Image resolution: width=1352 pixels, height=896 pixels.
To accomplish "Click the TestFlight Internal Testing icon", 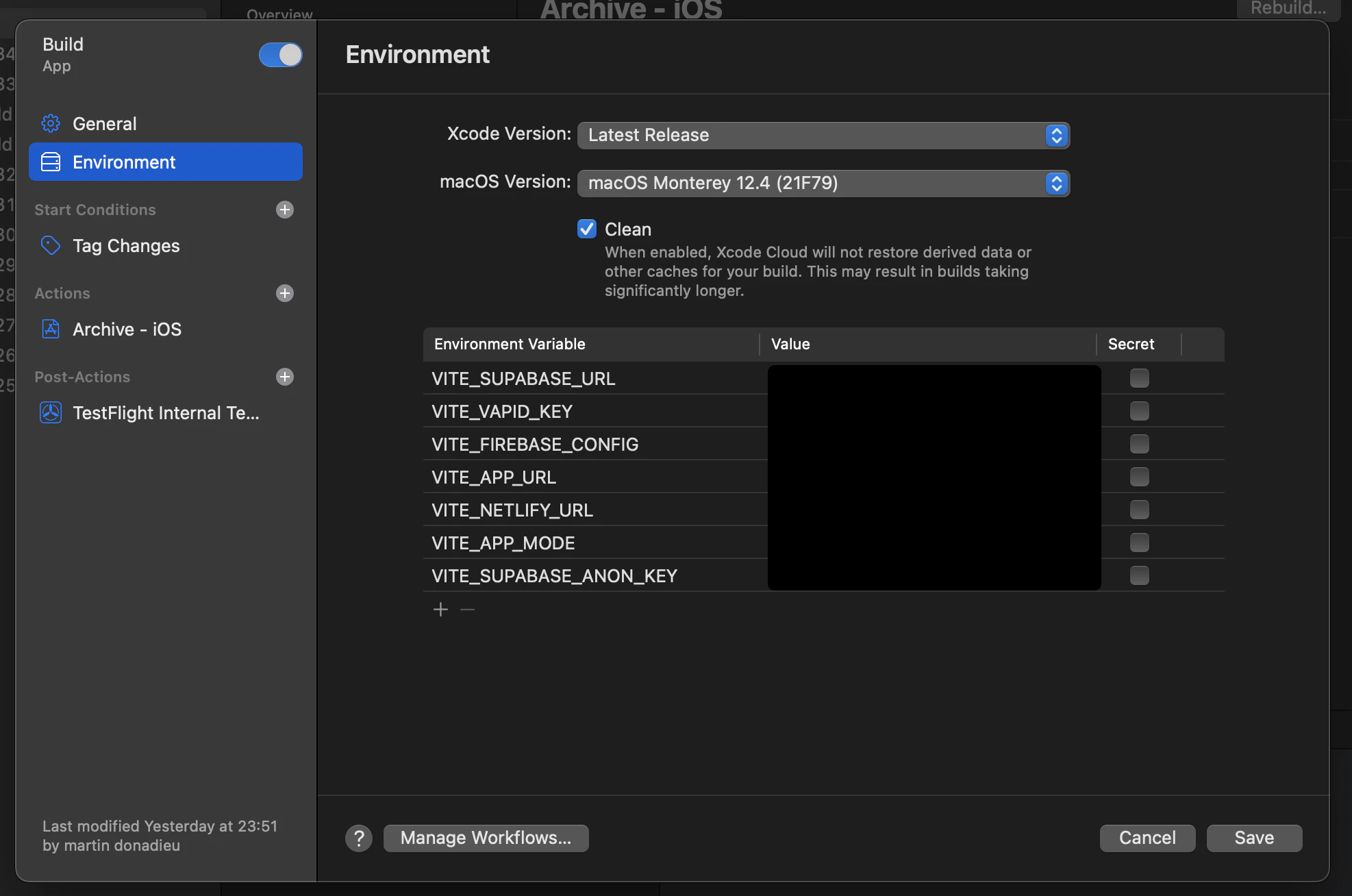I will [51, 412].
